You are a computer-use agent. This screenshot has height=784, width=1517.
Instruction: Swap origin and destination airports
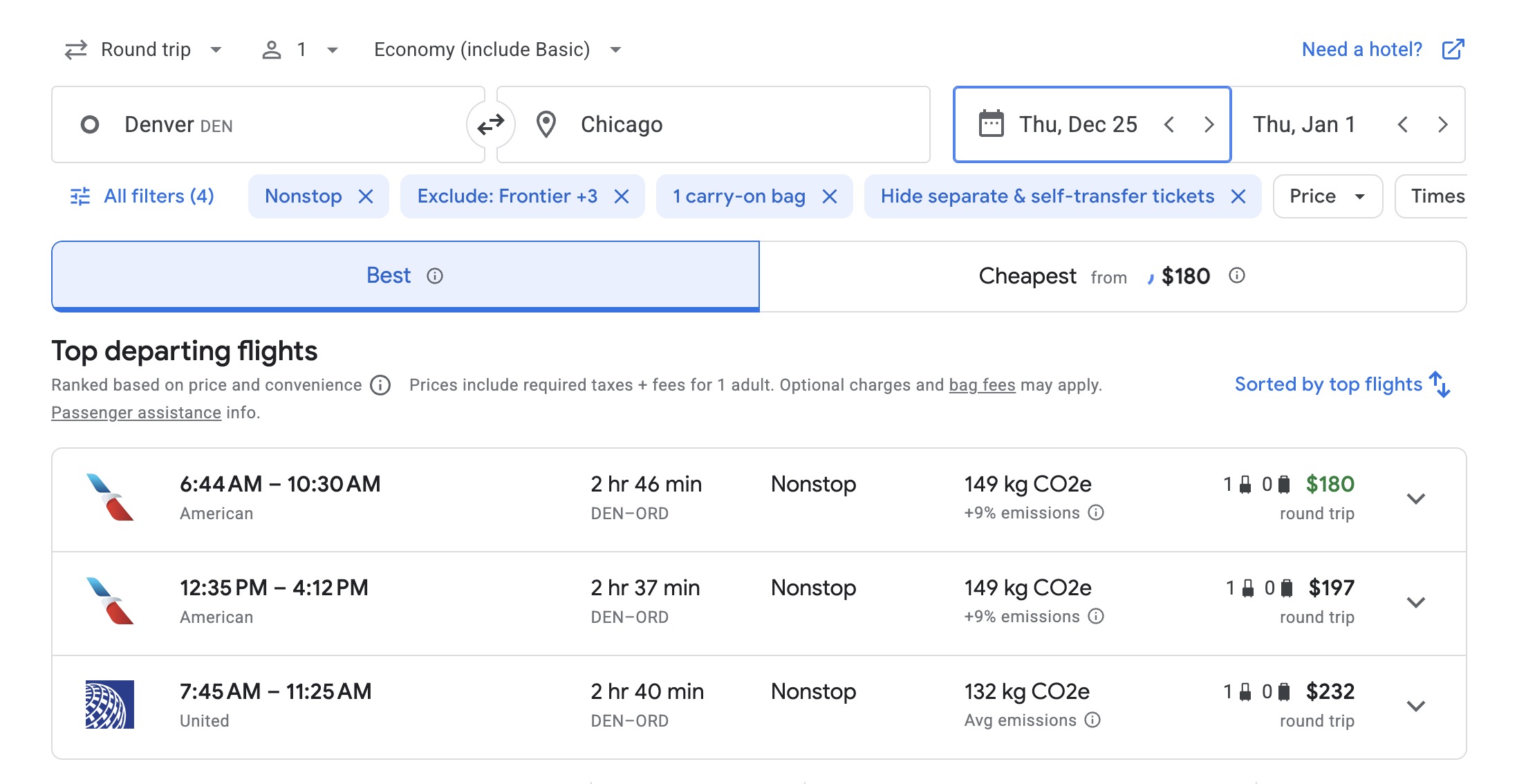point(491,124)
